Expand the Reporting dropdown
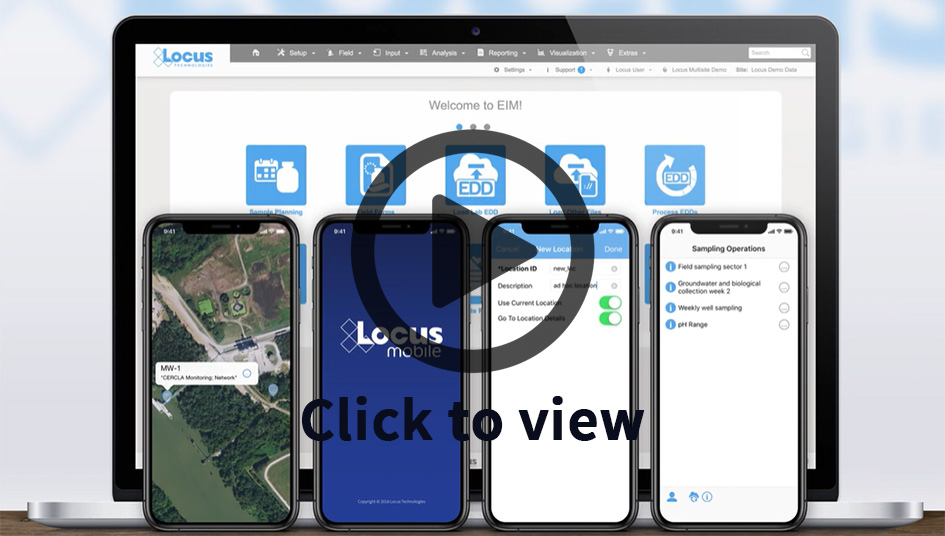This screenshot has width=945, height=536. (x=501, y=53)
